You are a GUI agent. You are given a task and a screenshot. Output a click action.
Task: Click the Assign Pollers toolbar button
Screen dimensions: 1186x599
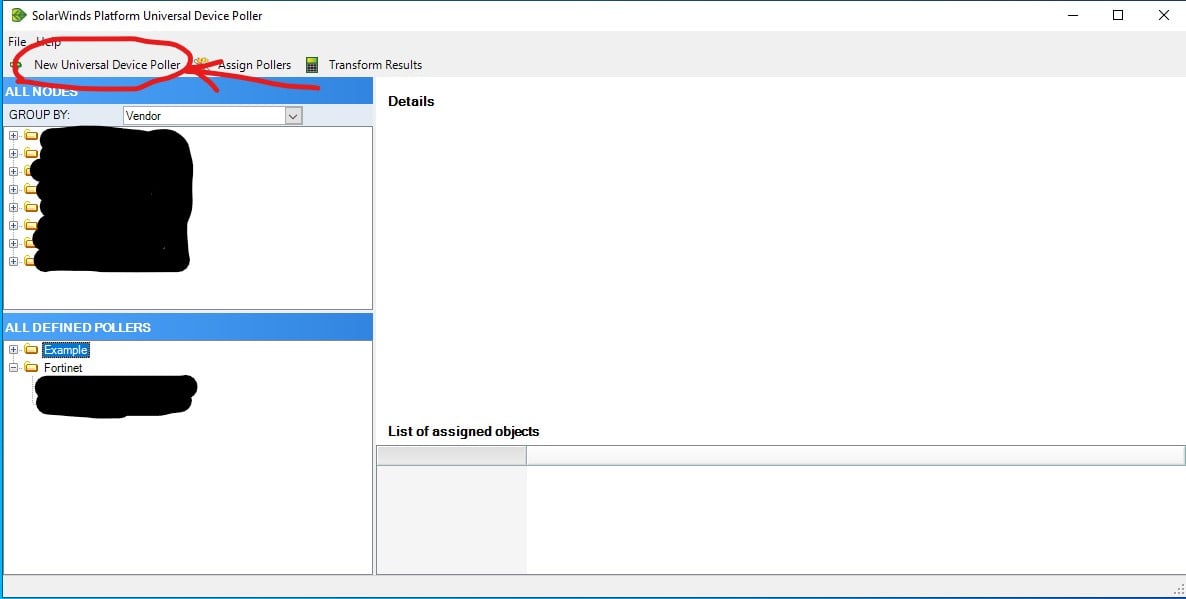[x=254, y=65]
